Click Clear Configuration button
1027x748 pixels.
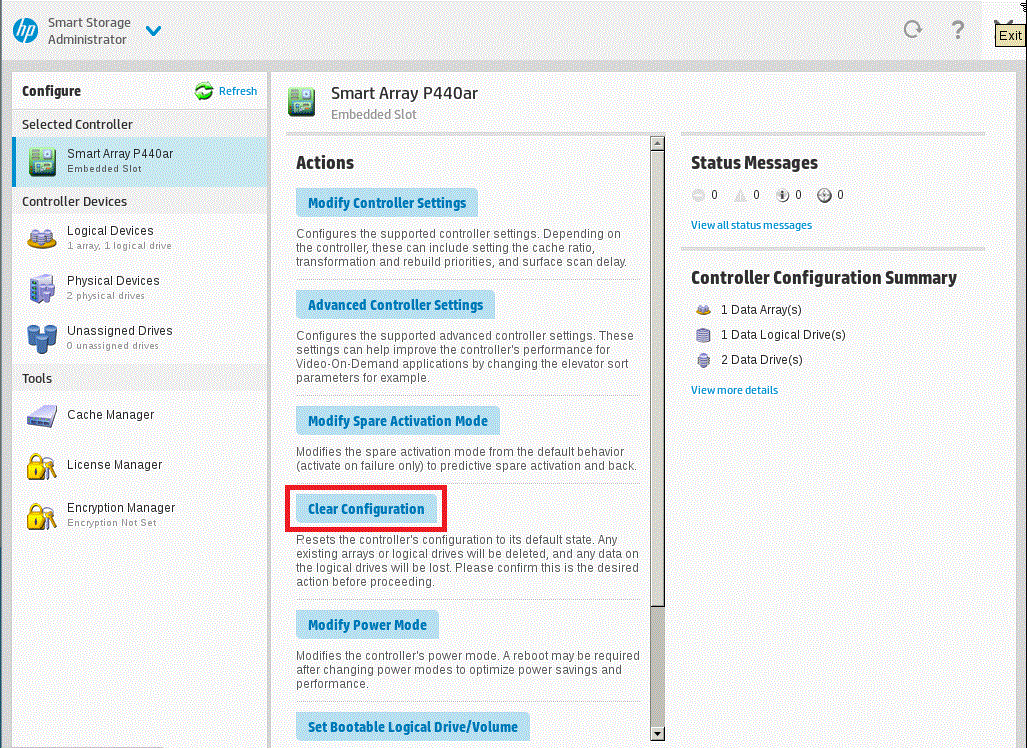366,509
